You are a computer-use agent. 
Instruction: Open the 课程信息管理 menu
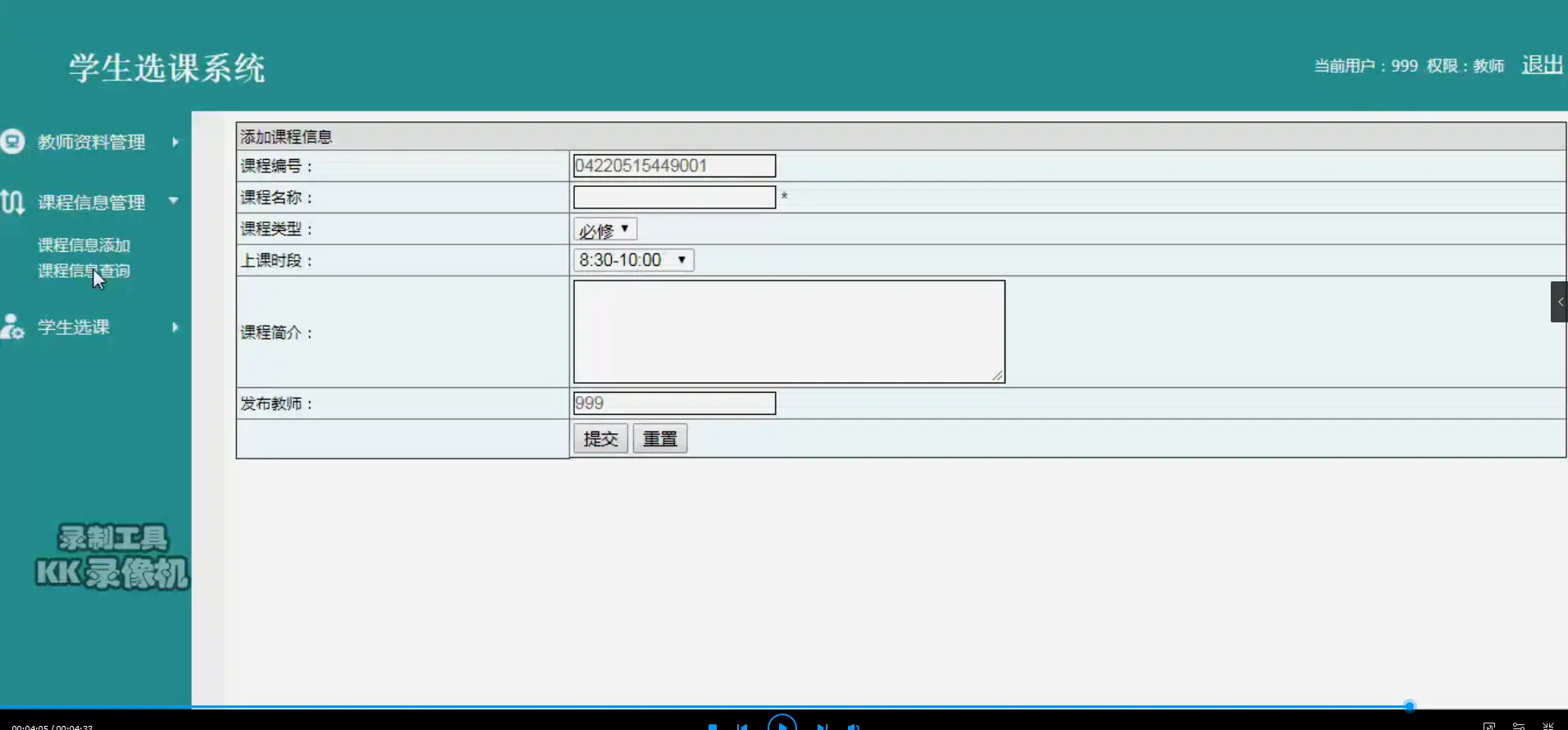[x=91, y=202]
